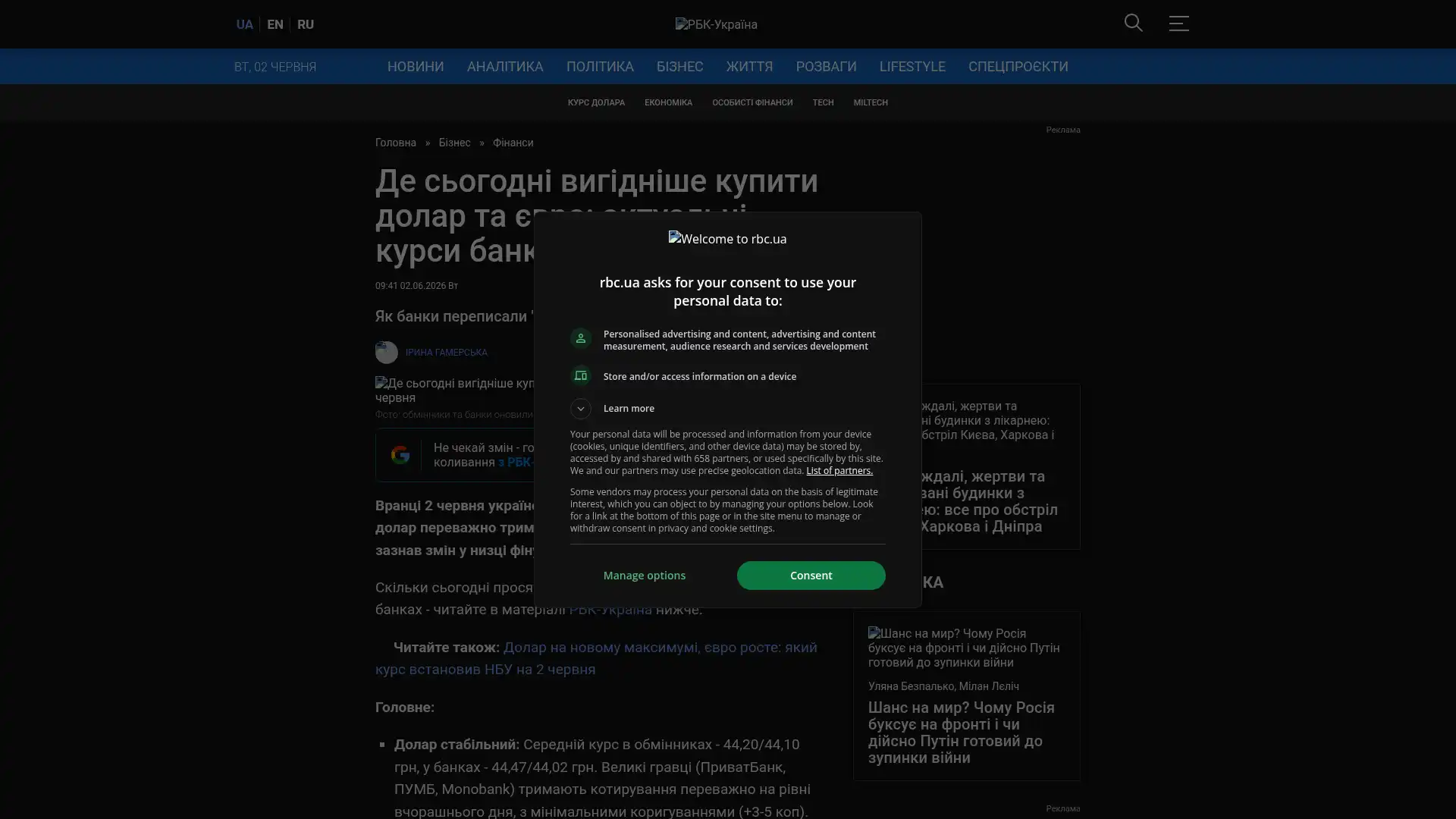Screen dimensions: 1456x819
Task: Go to Головна breadcrumb
Action: coord(395,143)
